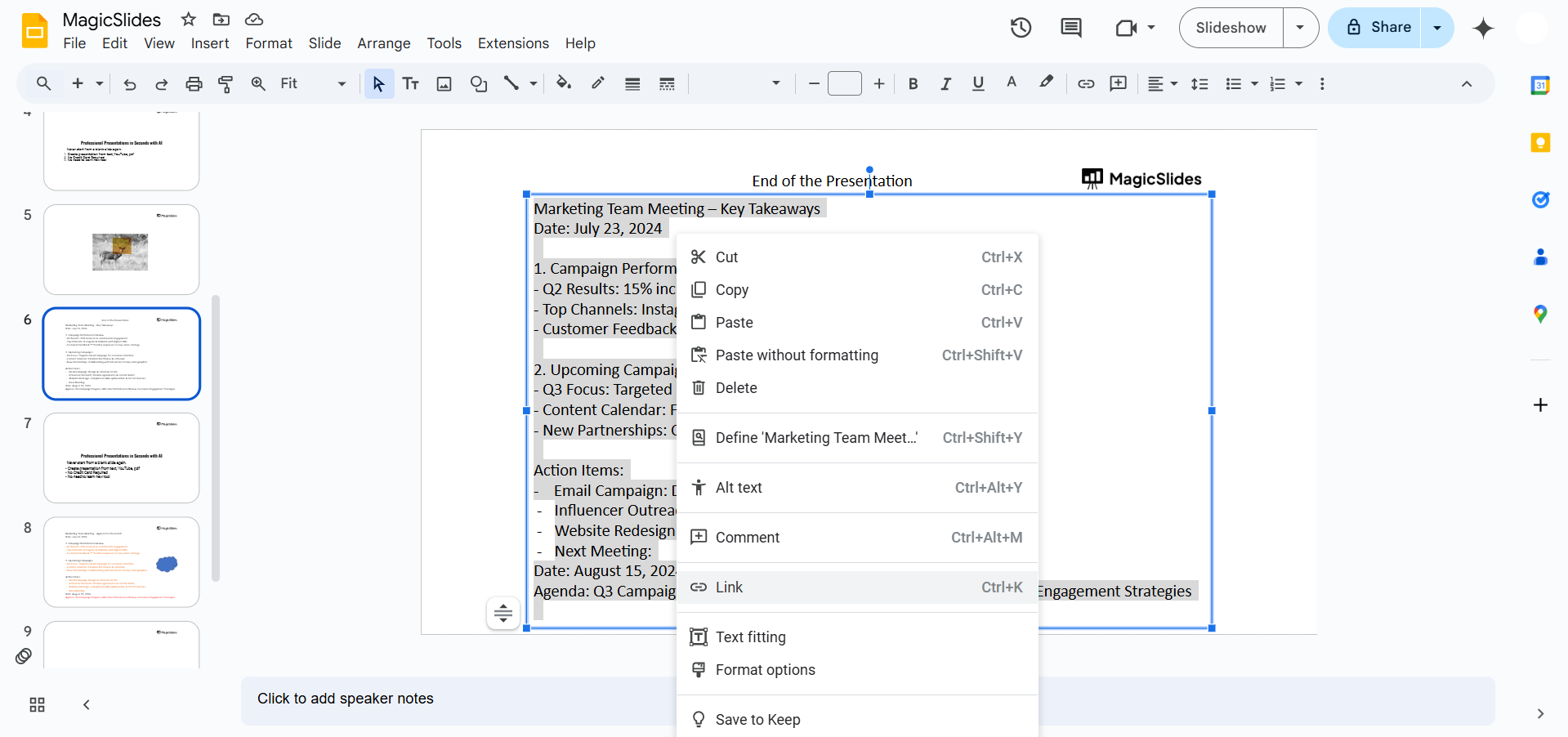Image resolution: width=1568 pixels, height=737 pixels.
Task: Open the fill color bucket
Action: point(564,83)
